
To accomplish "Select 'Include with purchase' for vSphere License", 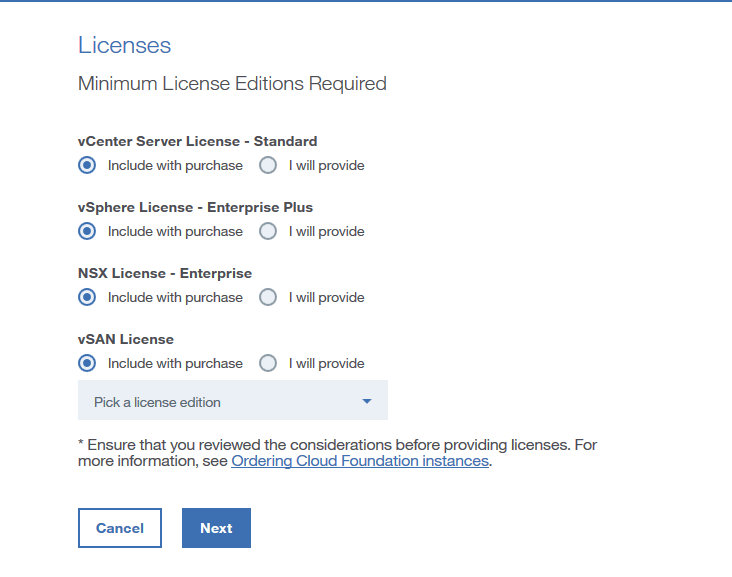I will click(87, 231).
